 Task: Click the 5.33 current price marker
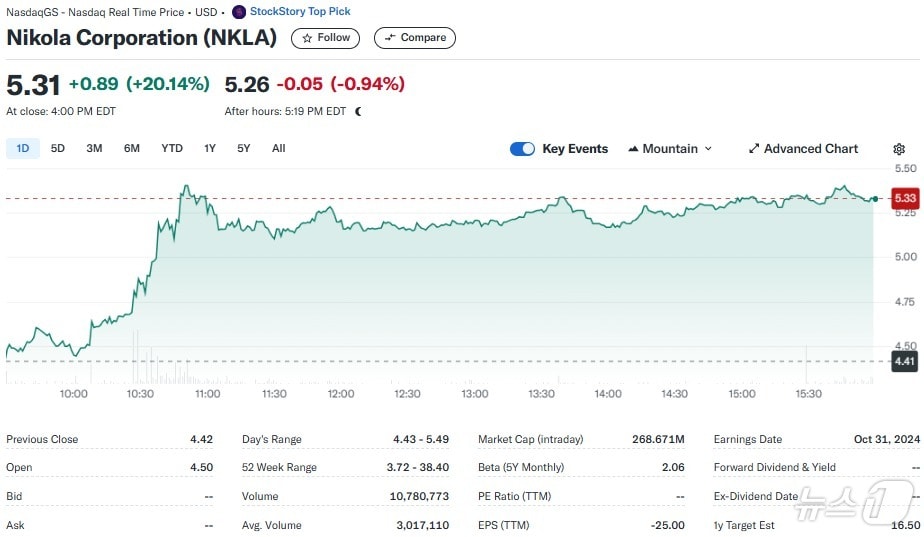pyautogui.click(x=905, y=198)
